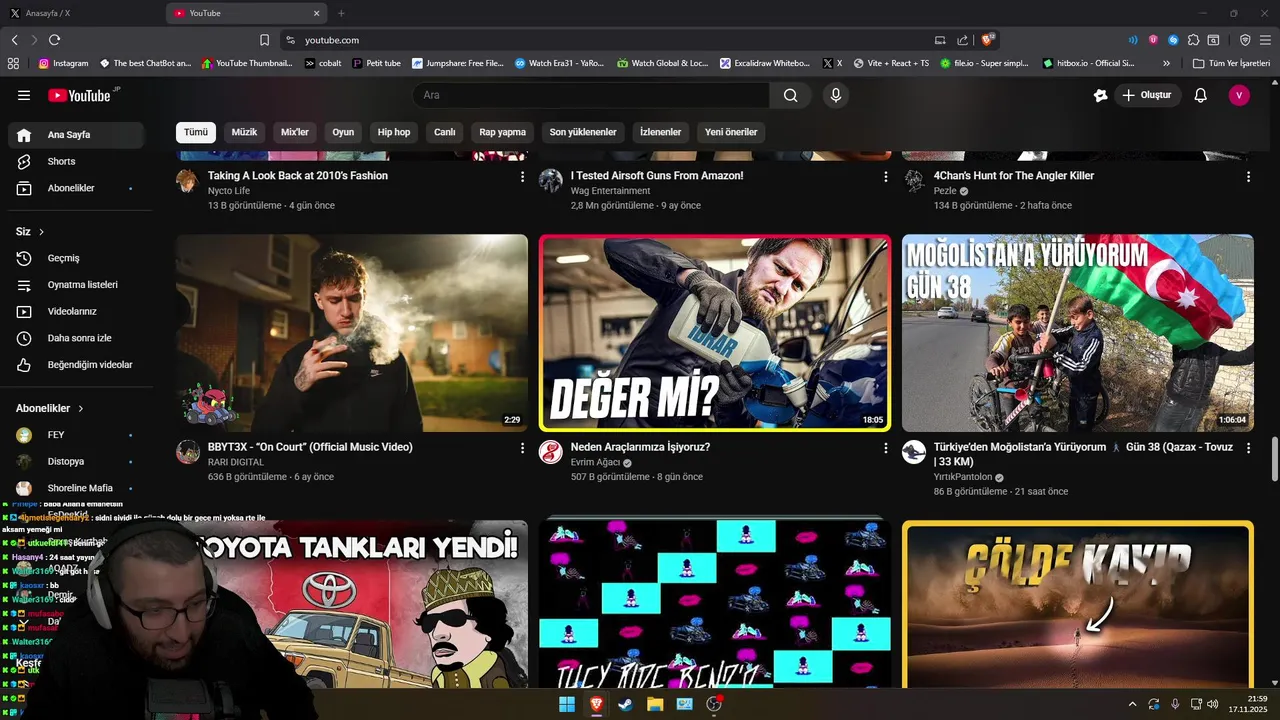This screenshot has height=720, width=1280.
Task: Open Oynatma listeleri playlists
Action: [76, 285]
